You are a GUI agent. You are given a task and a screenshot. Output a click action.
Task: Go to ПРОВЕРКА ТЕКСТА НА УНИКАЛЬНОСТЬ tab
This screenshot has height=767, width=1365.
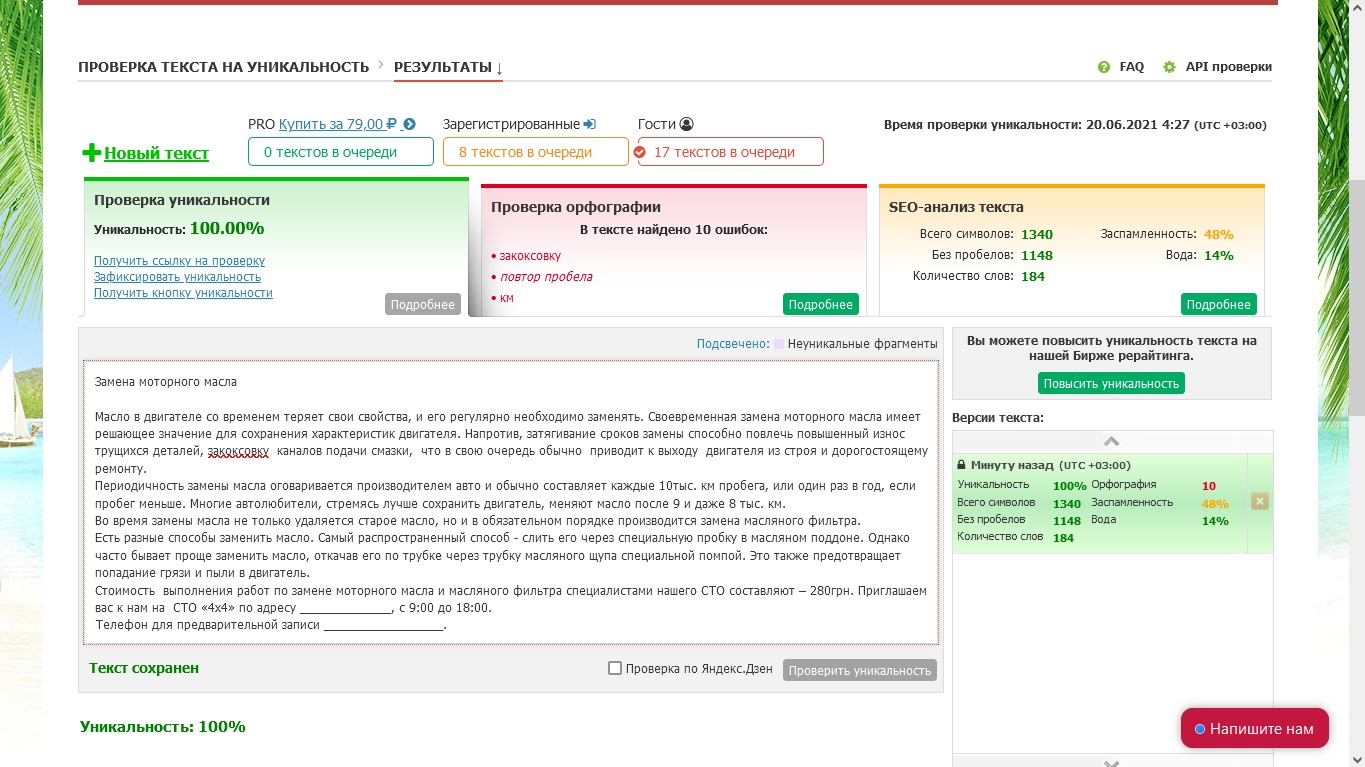pos(224,67)
